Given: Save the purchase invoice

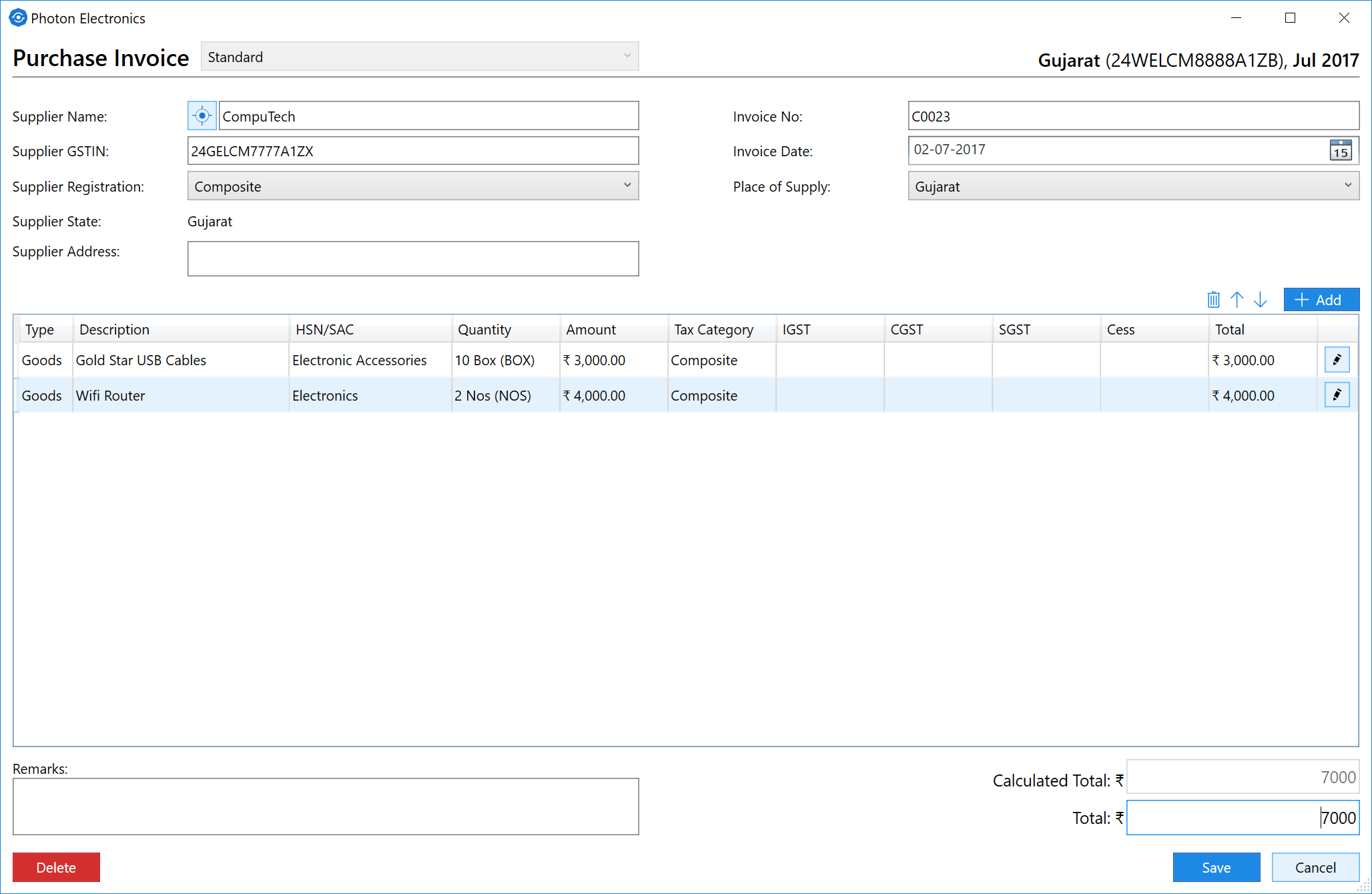Looking at the screenshot, I should (1216, 867).
